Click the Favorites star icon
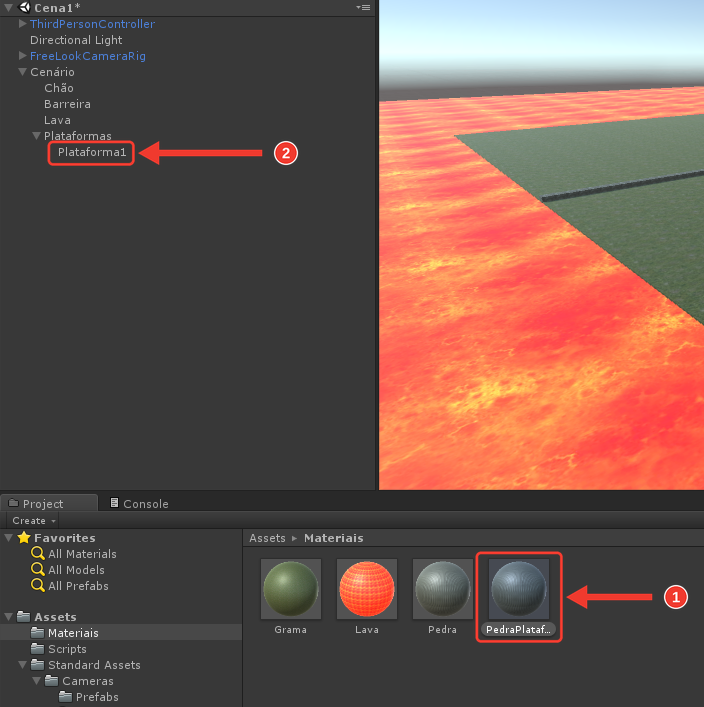Image resolution: width=704 pixels, height=707 pixels. pyautogui.click(x=24, y=537)
